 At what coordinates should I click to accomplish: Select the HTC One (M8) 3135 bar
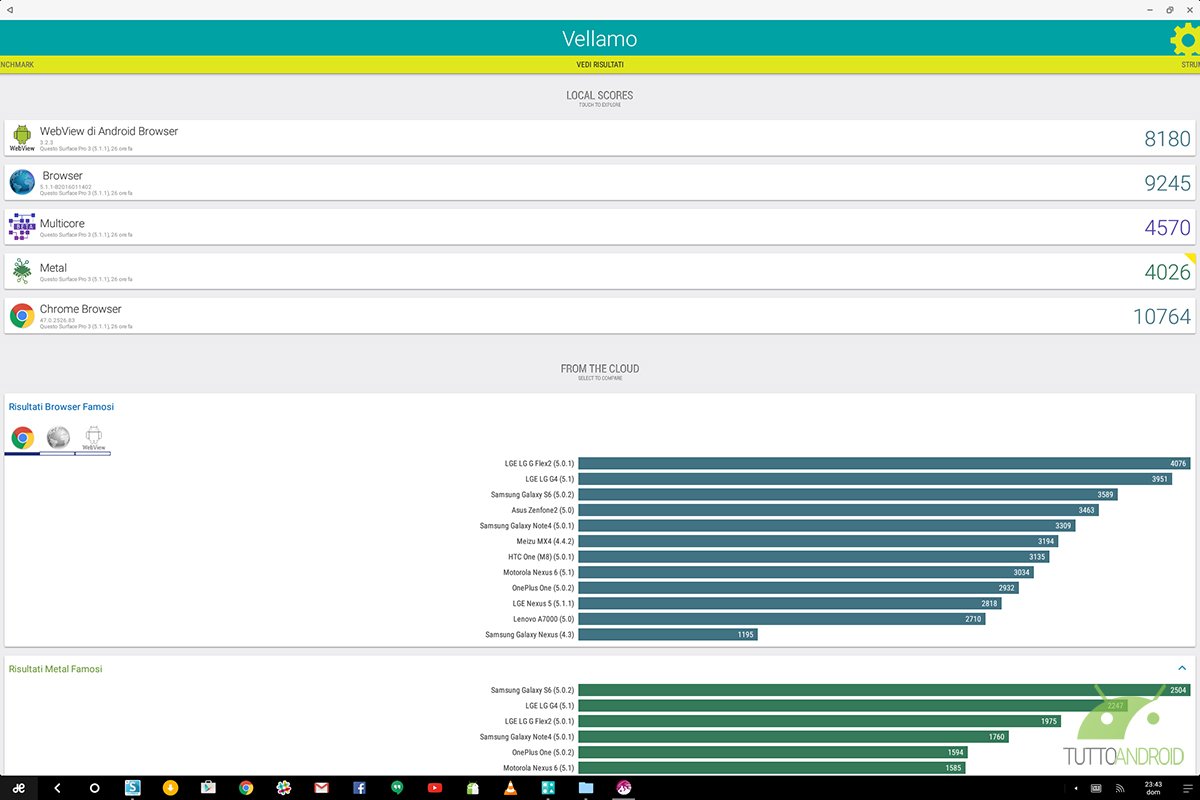coord(813,556)
